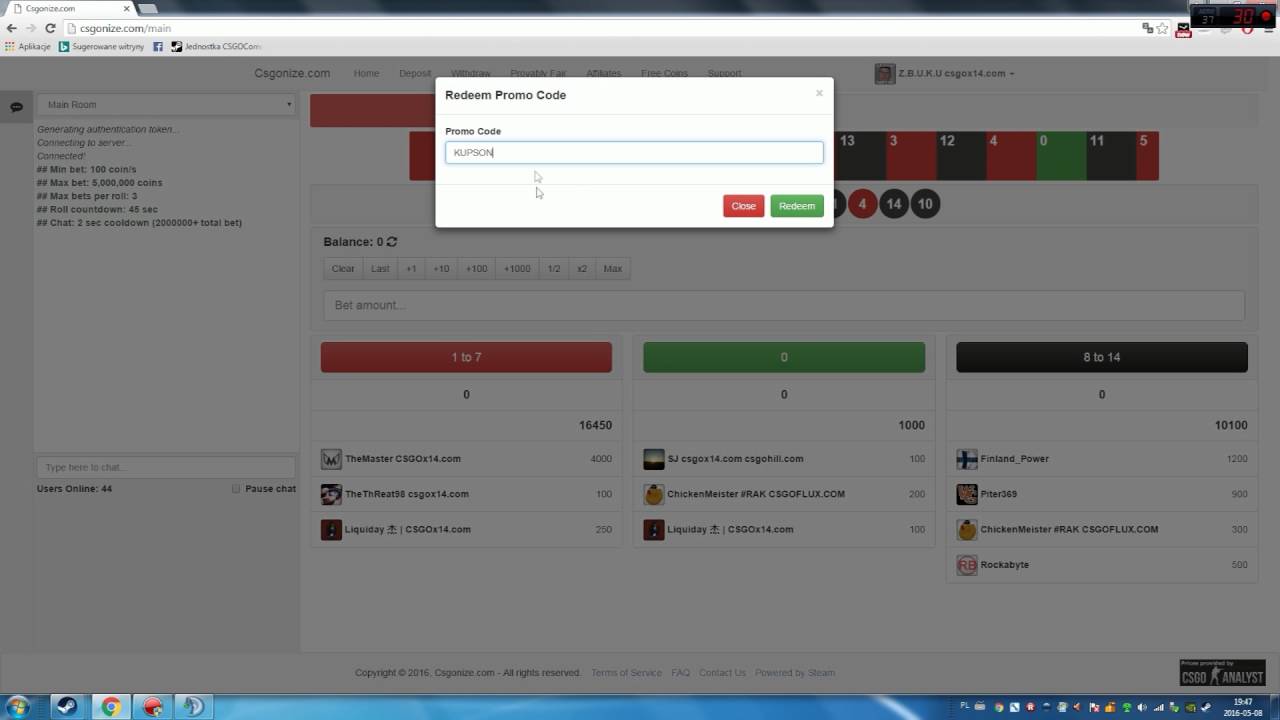
Task: Close the Csgonize.com browser tab
Action: [x=127, y=8]
